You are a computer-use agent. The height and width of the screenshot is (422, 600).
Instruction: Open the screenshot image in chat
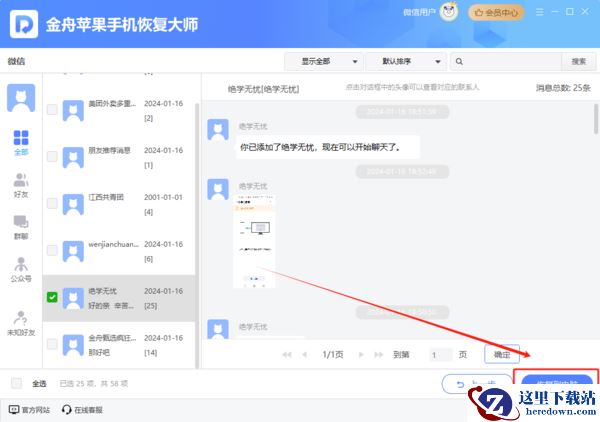(254, 241)
